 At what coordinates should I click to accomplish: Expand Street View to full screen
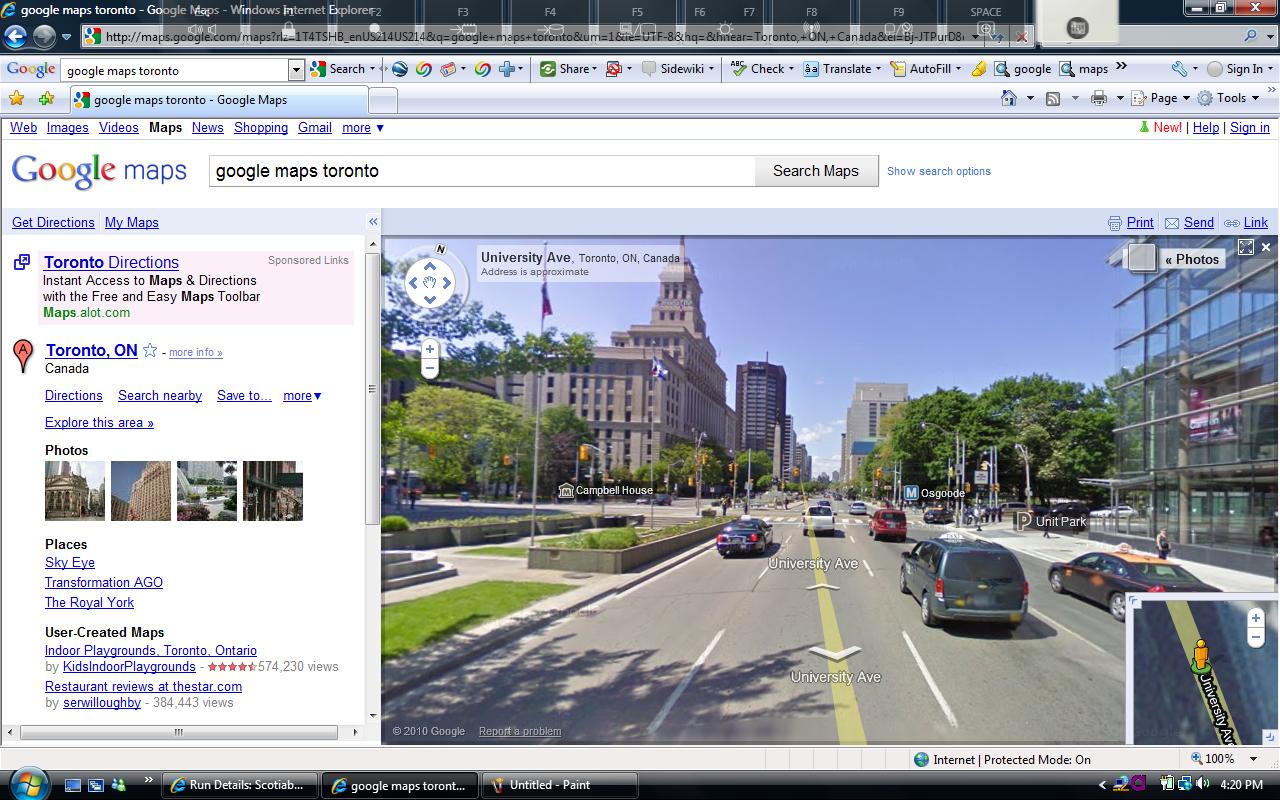click(1246, 247)
